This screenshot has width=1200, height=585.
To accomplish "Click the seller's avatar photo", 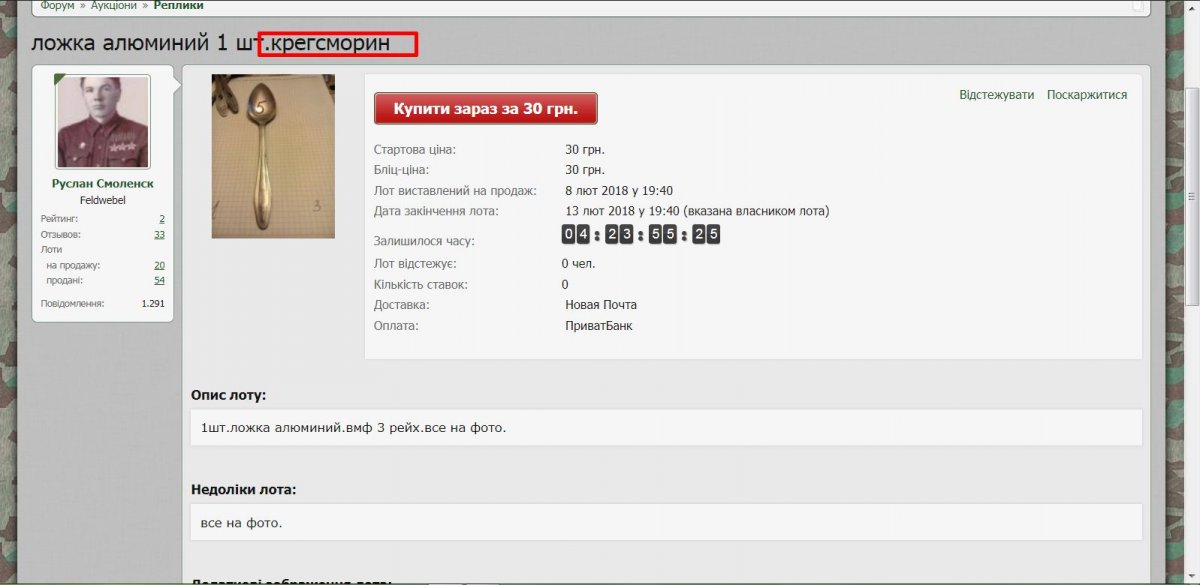I will coord(102,122).
